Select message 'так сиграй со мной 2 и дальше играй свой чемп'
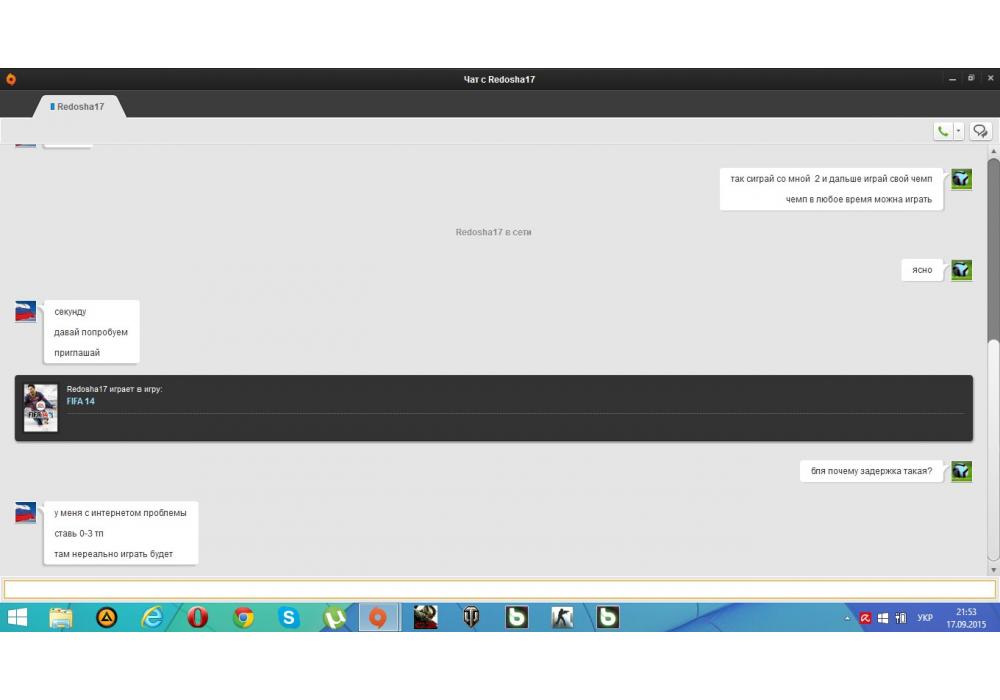The width and height of the screenshot is (1000, 700). click(x=831, y=179)
